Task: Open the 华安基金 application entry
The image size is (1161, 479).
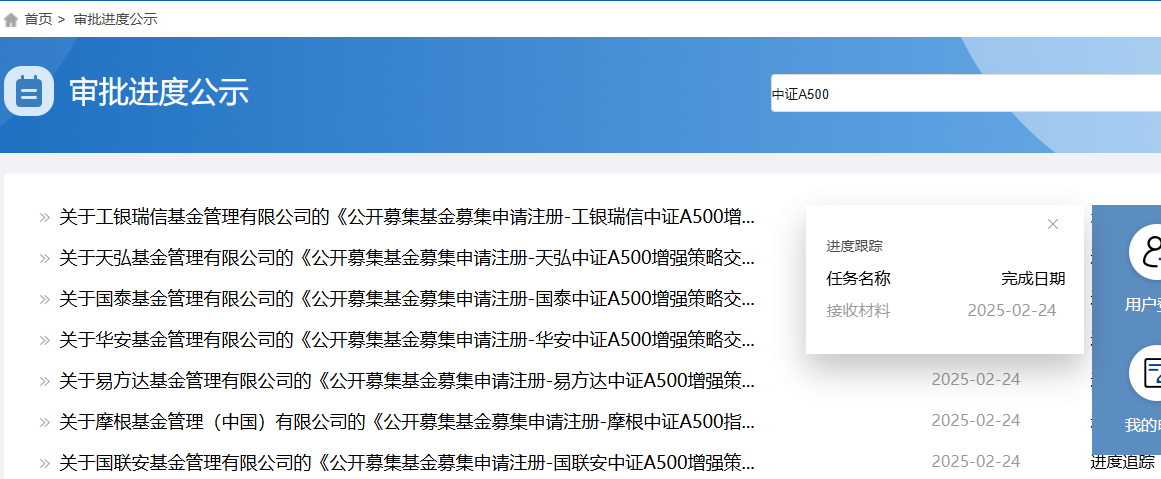Action: point(407,340)
